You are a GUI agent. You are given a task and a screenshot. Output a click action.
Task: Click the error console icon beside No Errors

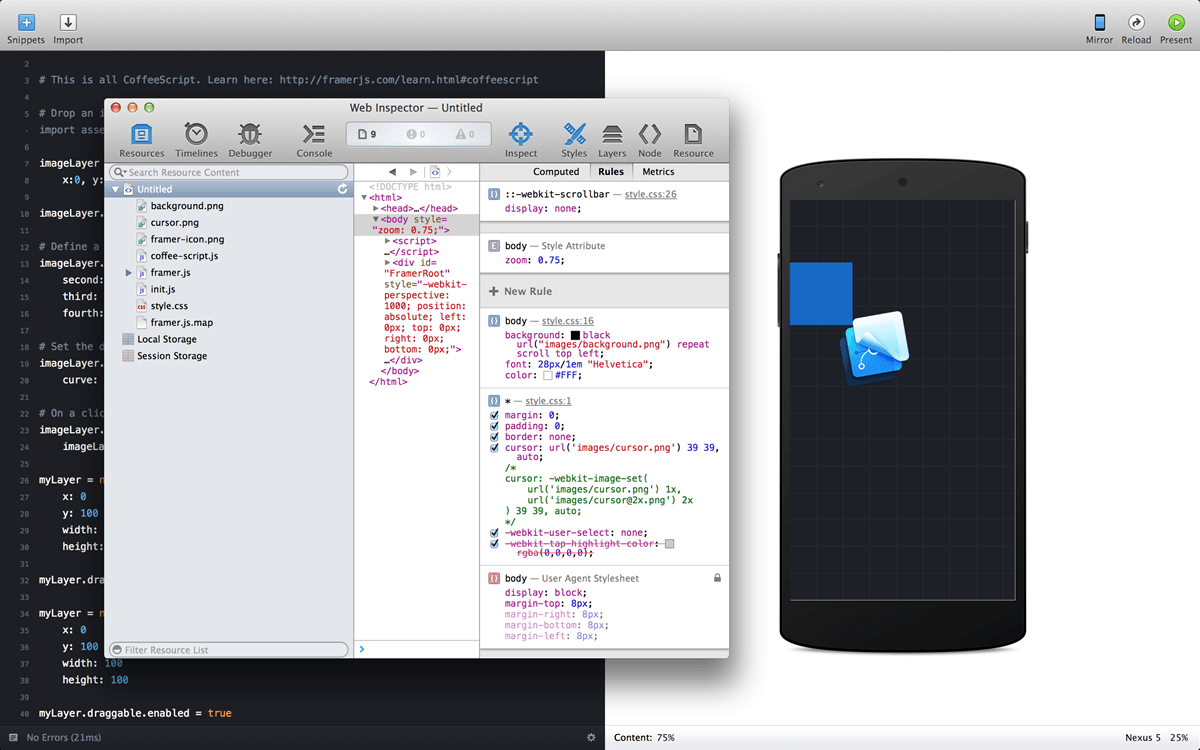13,737
